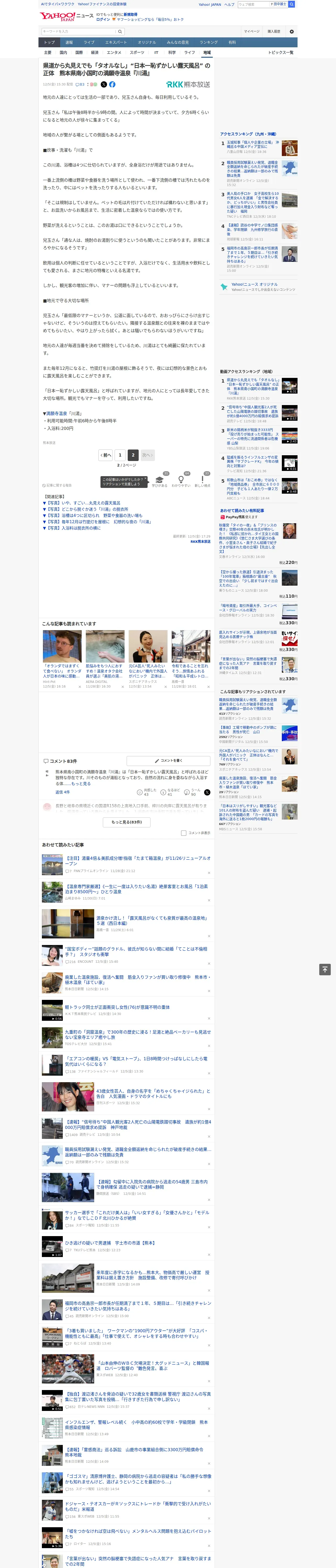Click the コメントを書く button
This screenshot has width=336, height=1568.
tap(168, 761)
